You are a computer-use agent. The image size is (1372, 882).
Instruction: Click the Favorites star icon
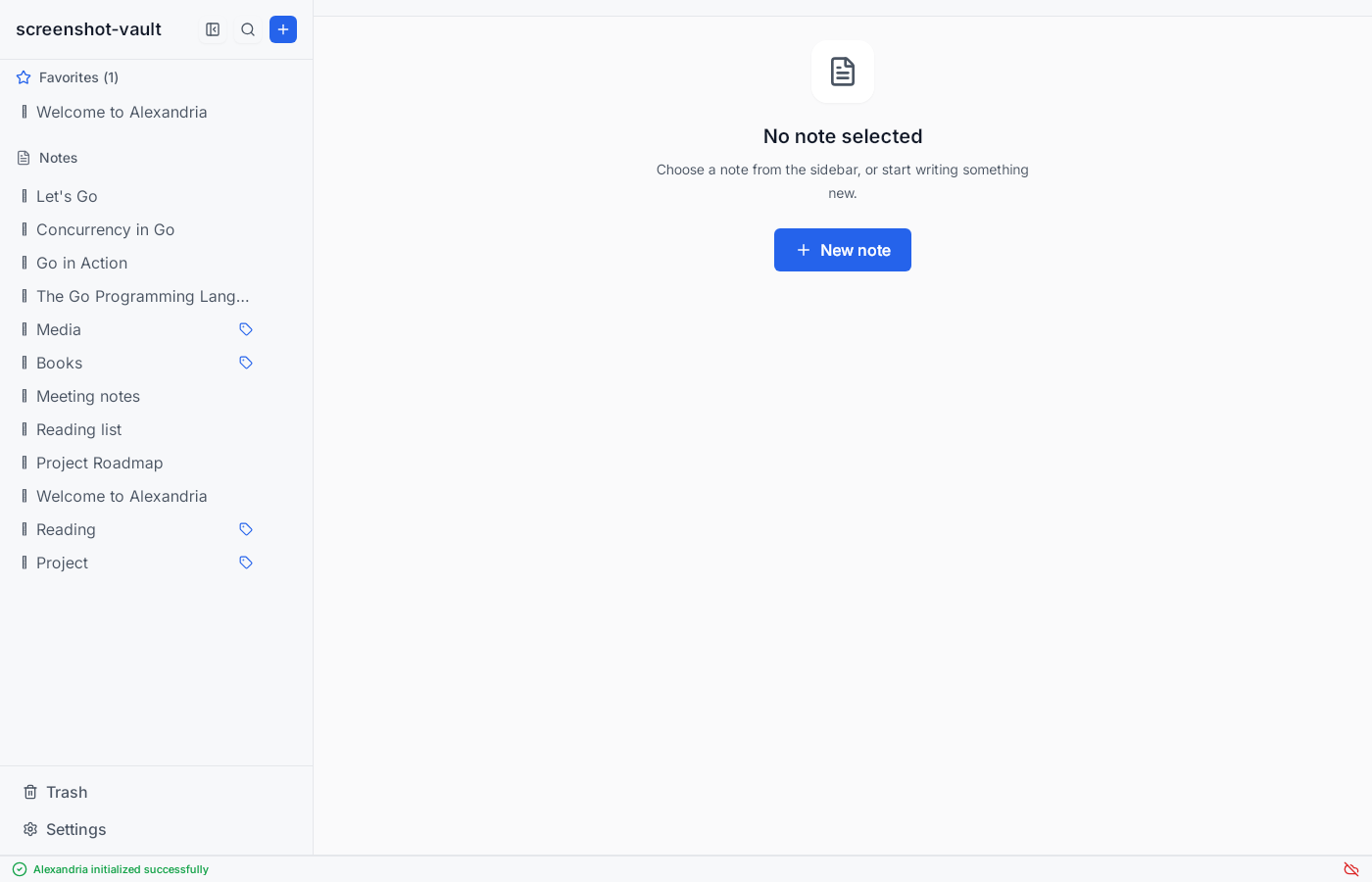tap(24, 77)
